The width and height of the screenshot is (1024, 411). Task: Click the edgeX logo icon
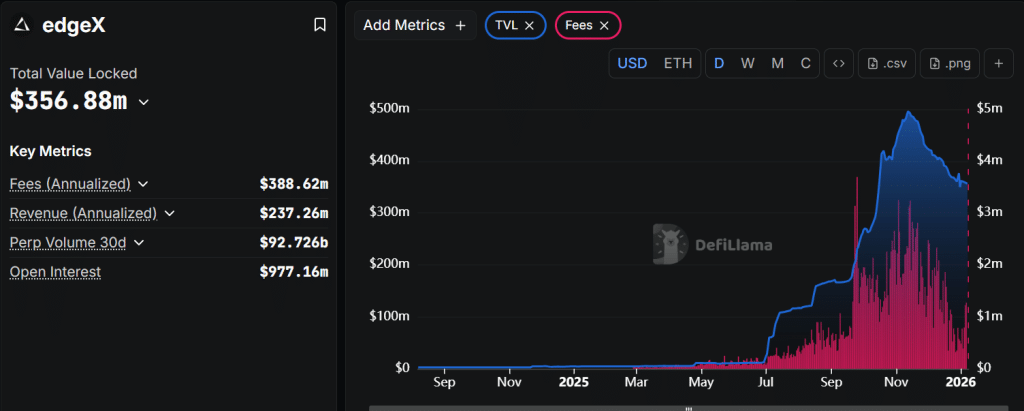pos(22,25)
